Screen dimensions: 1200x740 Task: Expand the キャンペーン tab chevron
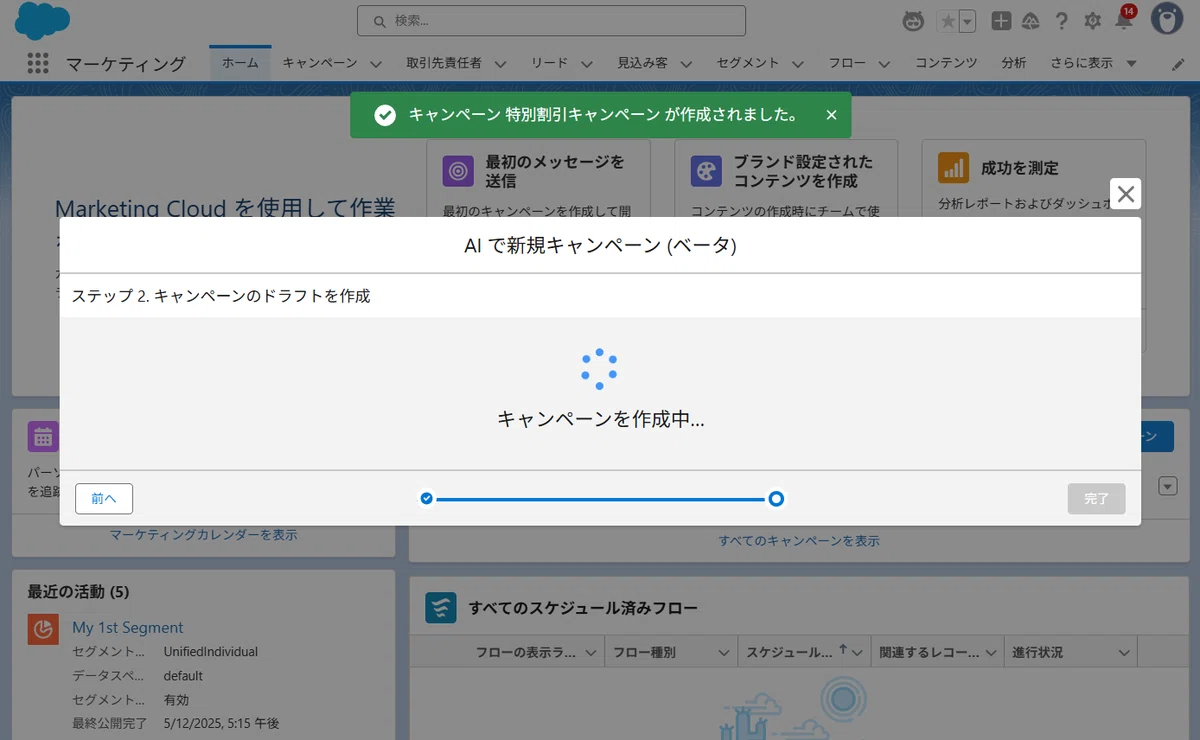[x=376, y=64]
